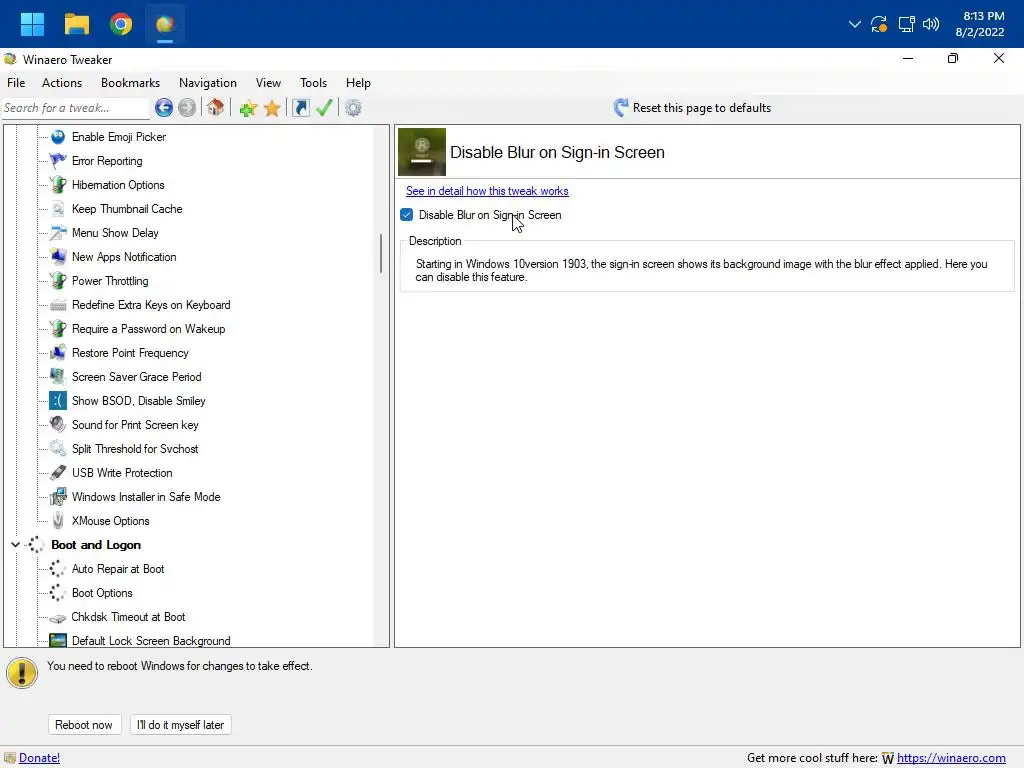Click the Power Throttling icon
The image size is (1024, 768).
pos(58,281)
